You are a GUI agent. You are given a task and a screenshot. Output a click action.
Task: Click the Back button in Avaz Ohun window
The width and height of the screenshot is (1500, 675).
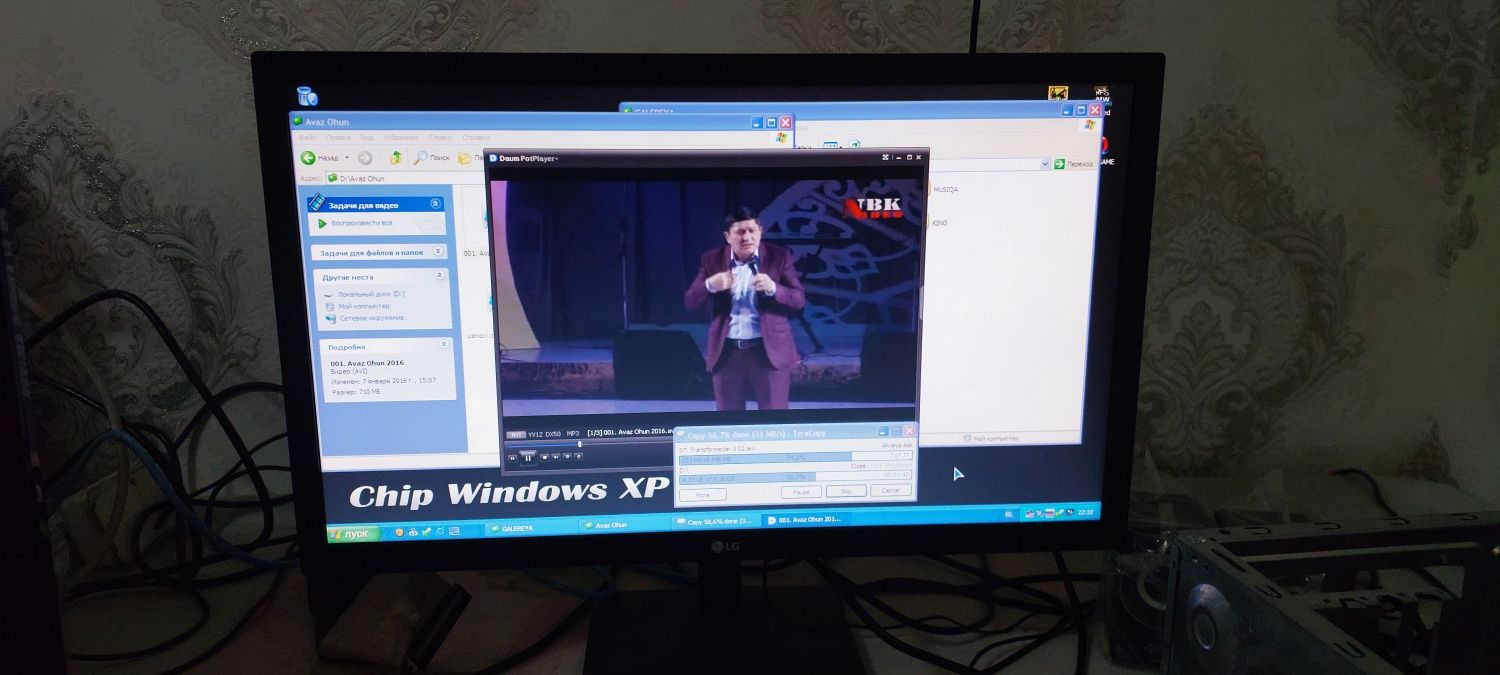319,158
